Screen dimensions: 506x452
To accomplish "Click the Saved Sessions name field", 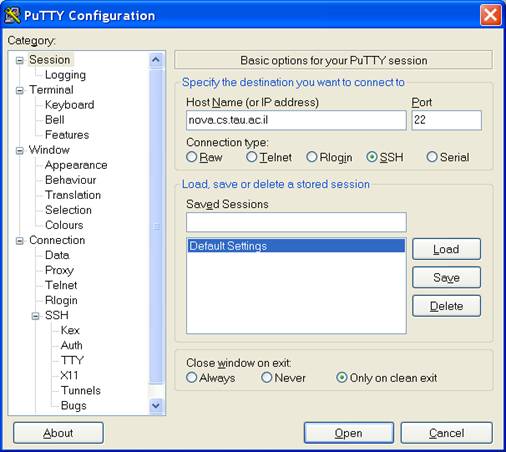I will (x=296, y=222).
